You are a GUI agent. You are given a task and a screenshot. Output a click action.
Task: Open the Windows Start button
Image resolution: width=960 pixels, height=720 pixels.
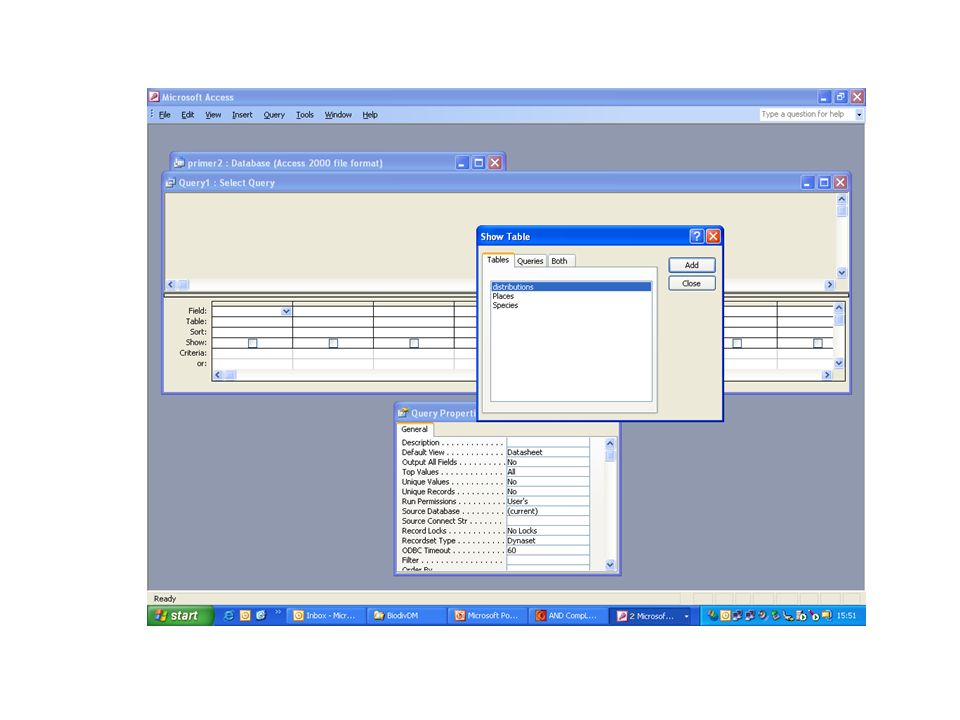tap(181, 615)
